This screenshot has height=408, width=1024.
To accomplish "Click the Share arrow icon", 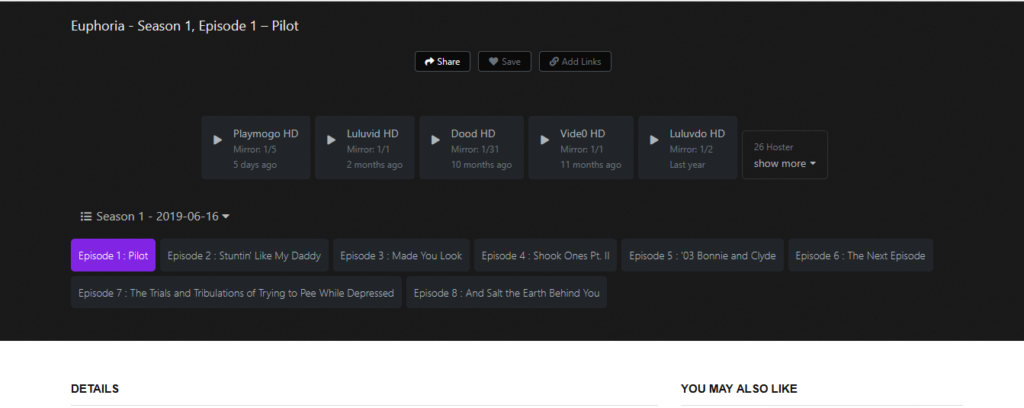I will (x=429, y=62).
